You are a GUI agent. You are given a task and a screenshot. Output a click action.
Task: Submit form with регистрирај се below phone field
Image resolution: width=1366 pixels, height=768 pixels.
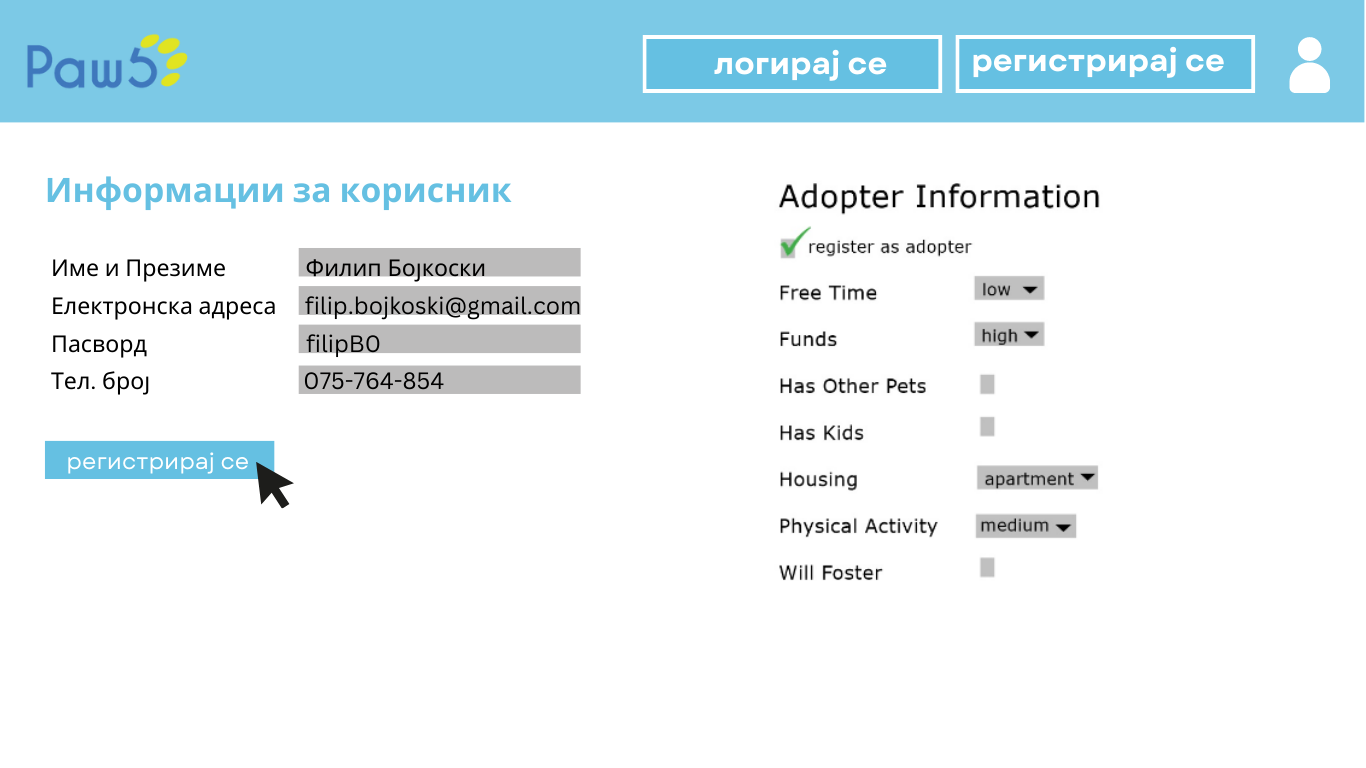158,461
